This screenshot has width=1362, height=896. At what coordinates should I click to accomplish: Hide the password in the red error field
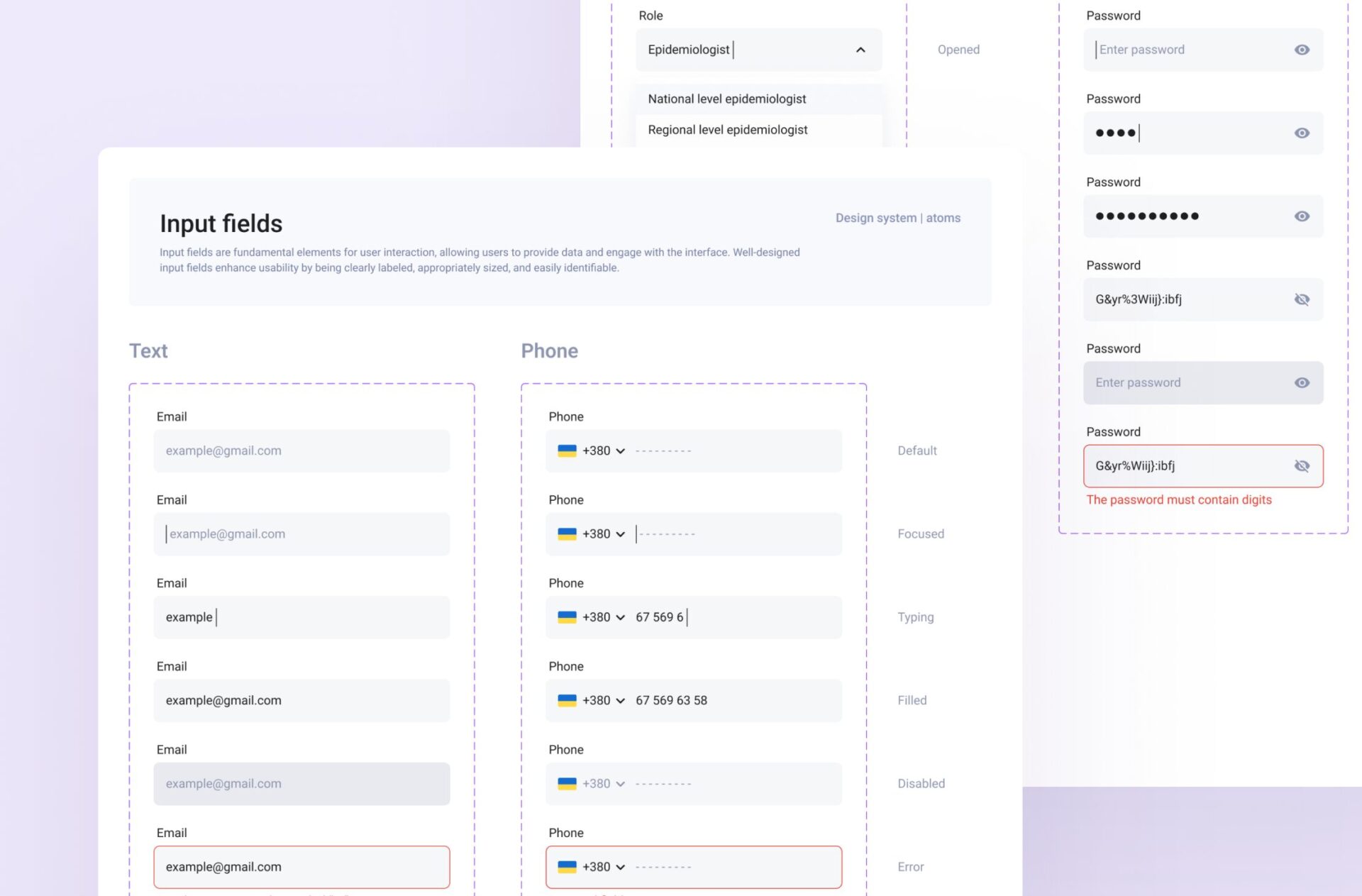(x=1301, y=466)
